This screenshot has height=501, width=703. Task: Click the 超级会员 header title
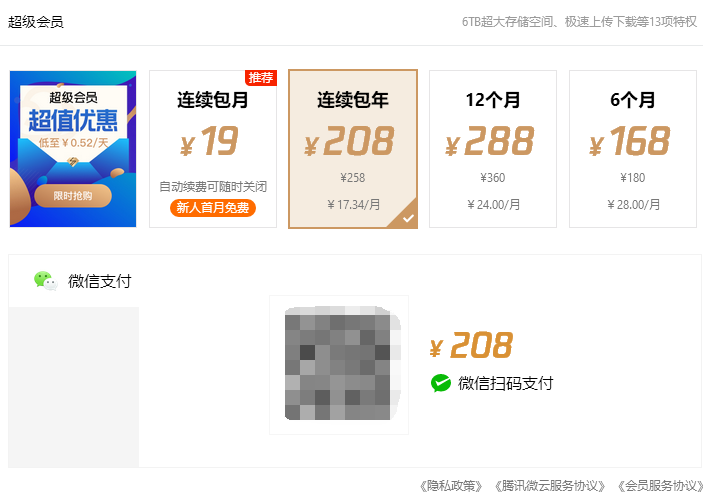pos(36,22)
